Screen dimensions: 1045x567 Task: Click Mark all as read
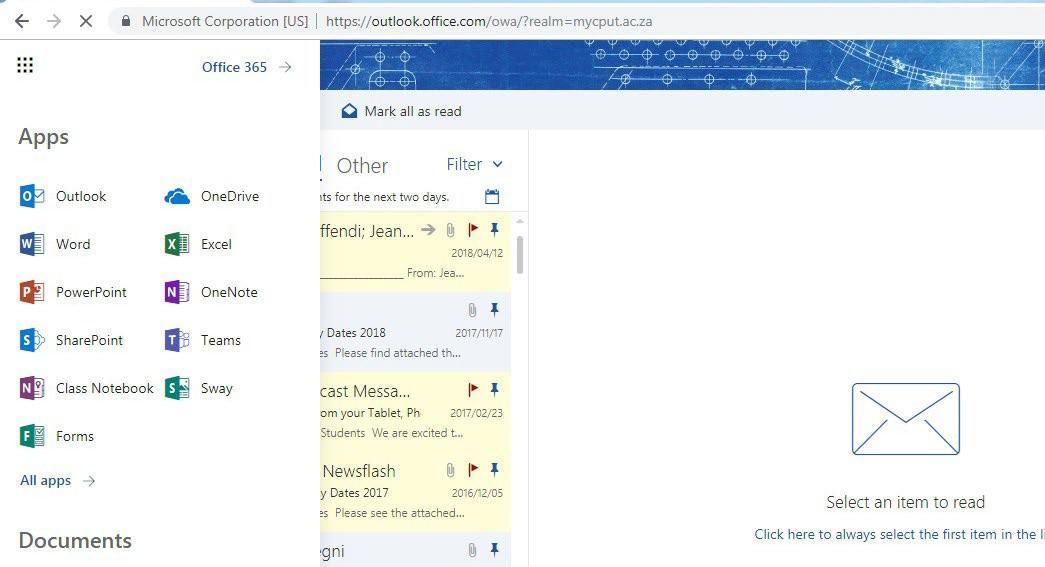click(402, 111)
